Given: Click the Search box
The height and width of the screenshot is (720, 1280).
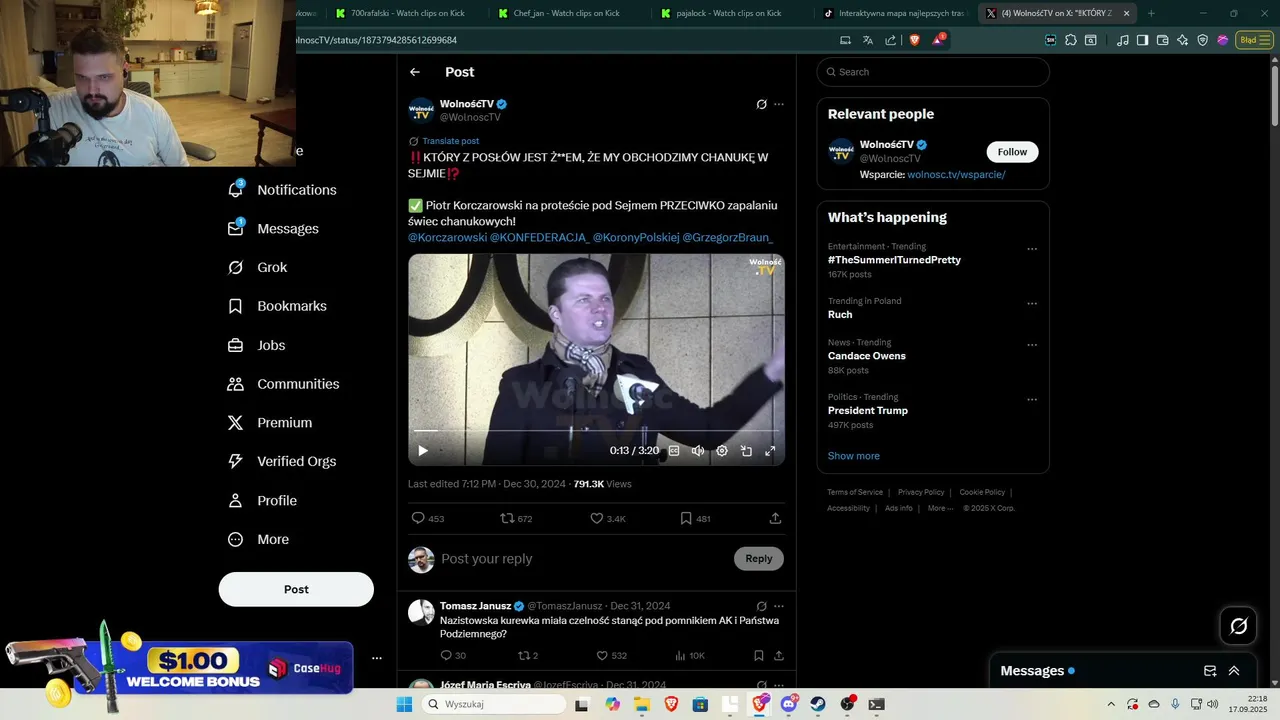Looking at the screenshot, I should (933, 72).
